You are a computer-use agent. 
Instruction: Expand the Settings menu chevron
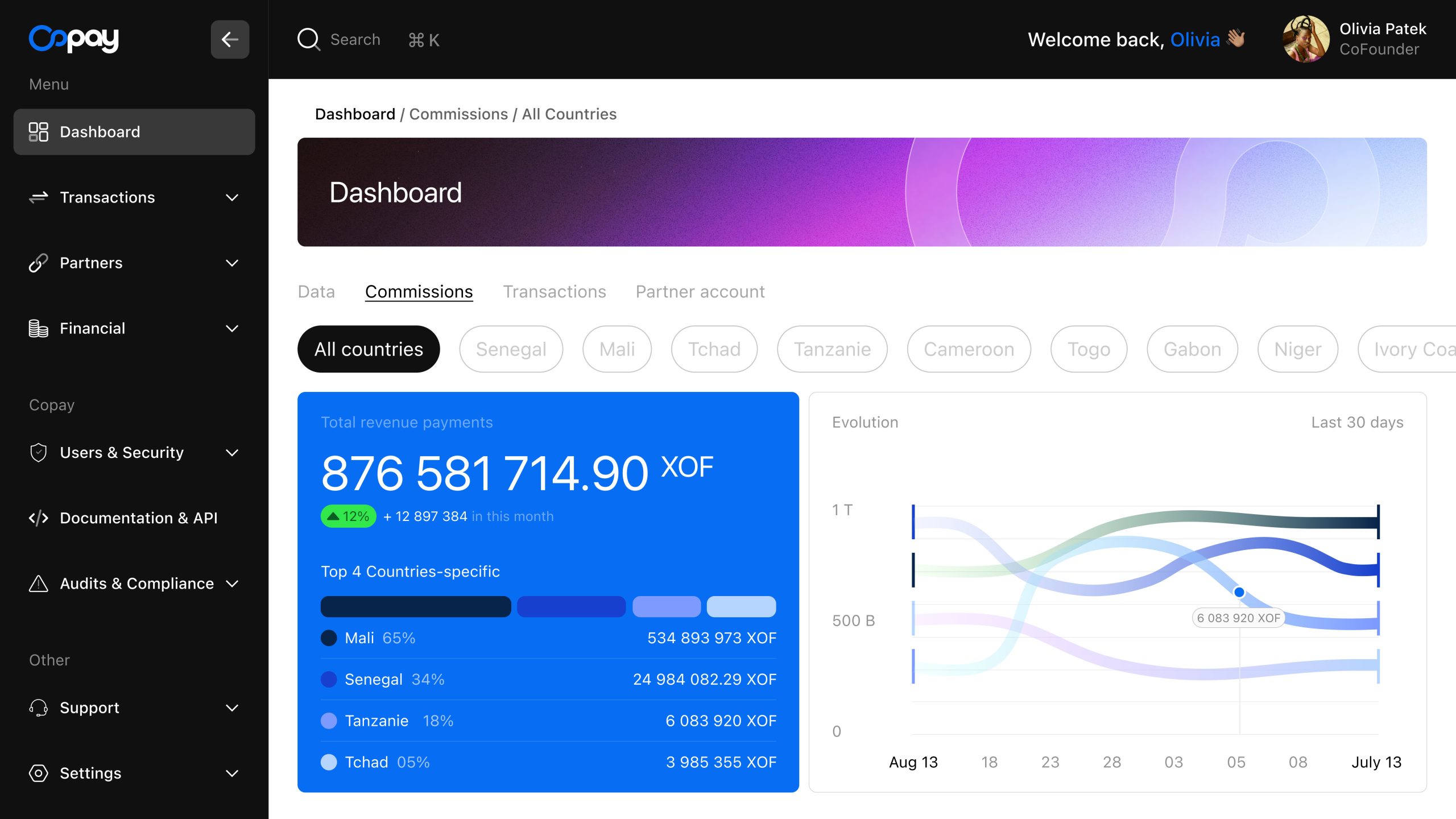(231, 773)
